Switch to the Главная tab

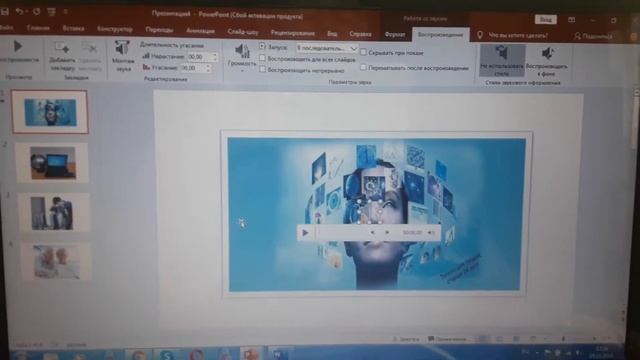(38, 28)
